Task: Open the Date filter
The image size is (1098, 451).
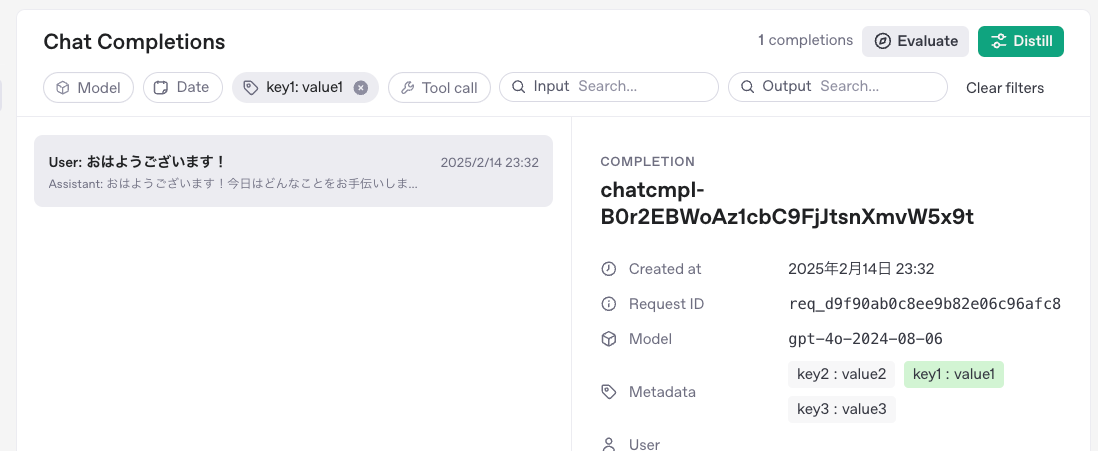Action: tap(183, 88)
